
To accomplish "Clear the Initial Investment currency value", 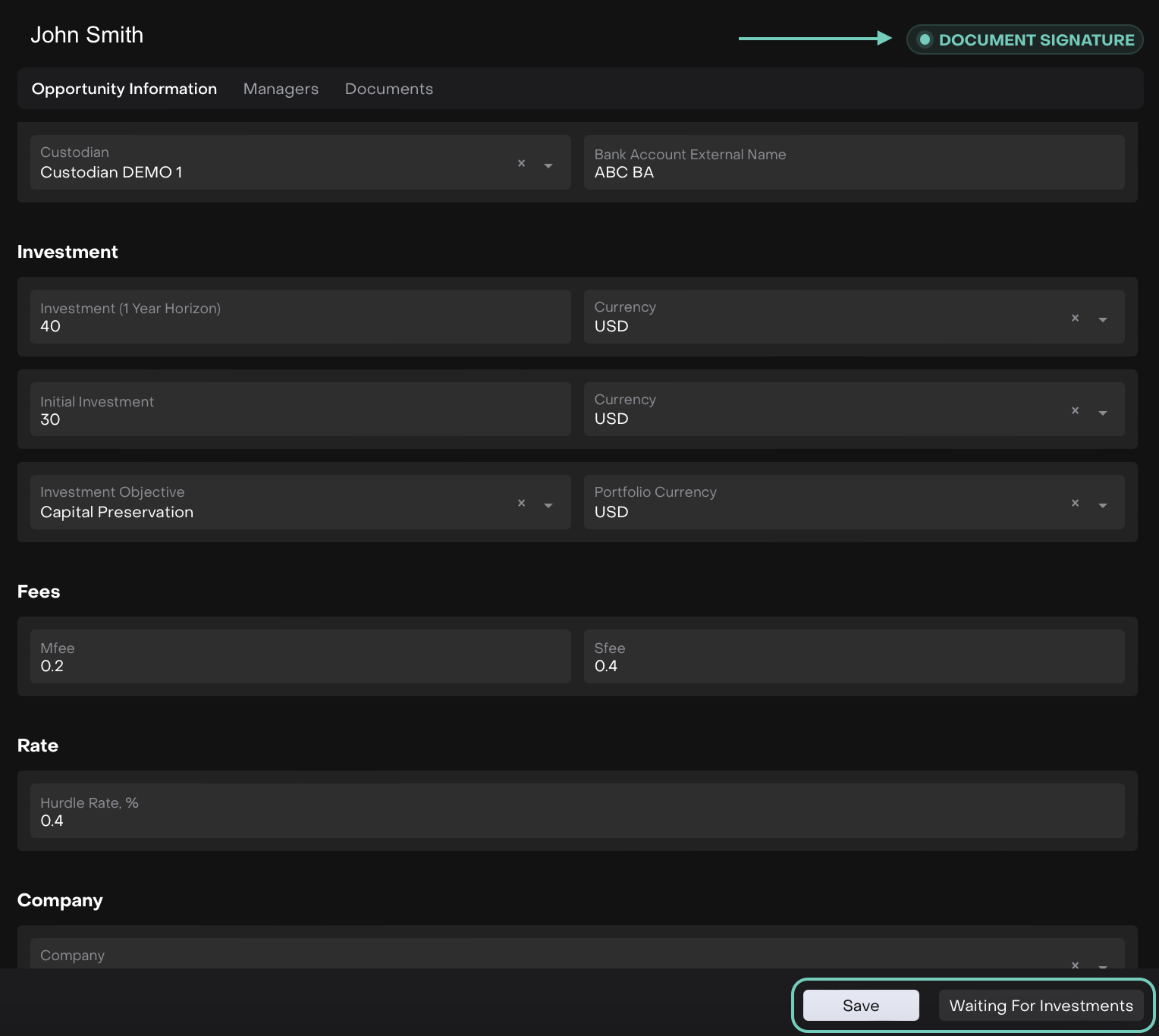I will tap(1075, 410).
